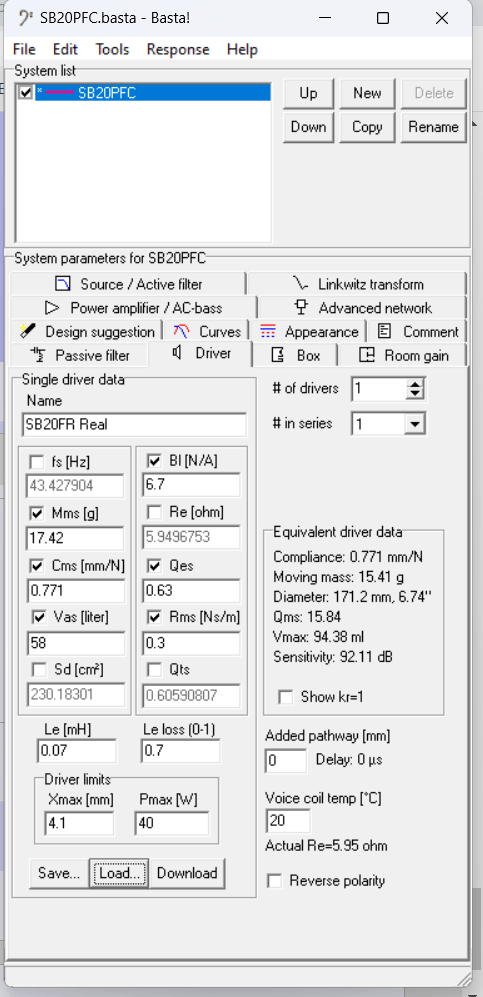Click the Linkwitz transform curve icon
483x997 pixels.
[x=300, y=284]
